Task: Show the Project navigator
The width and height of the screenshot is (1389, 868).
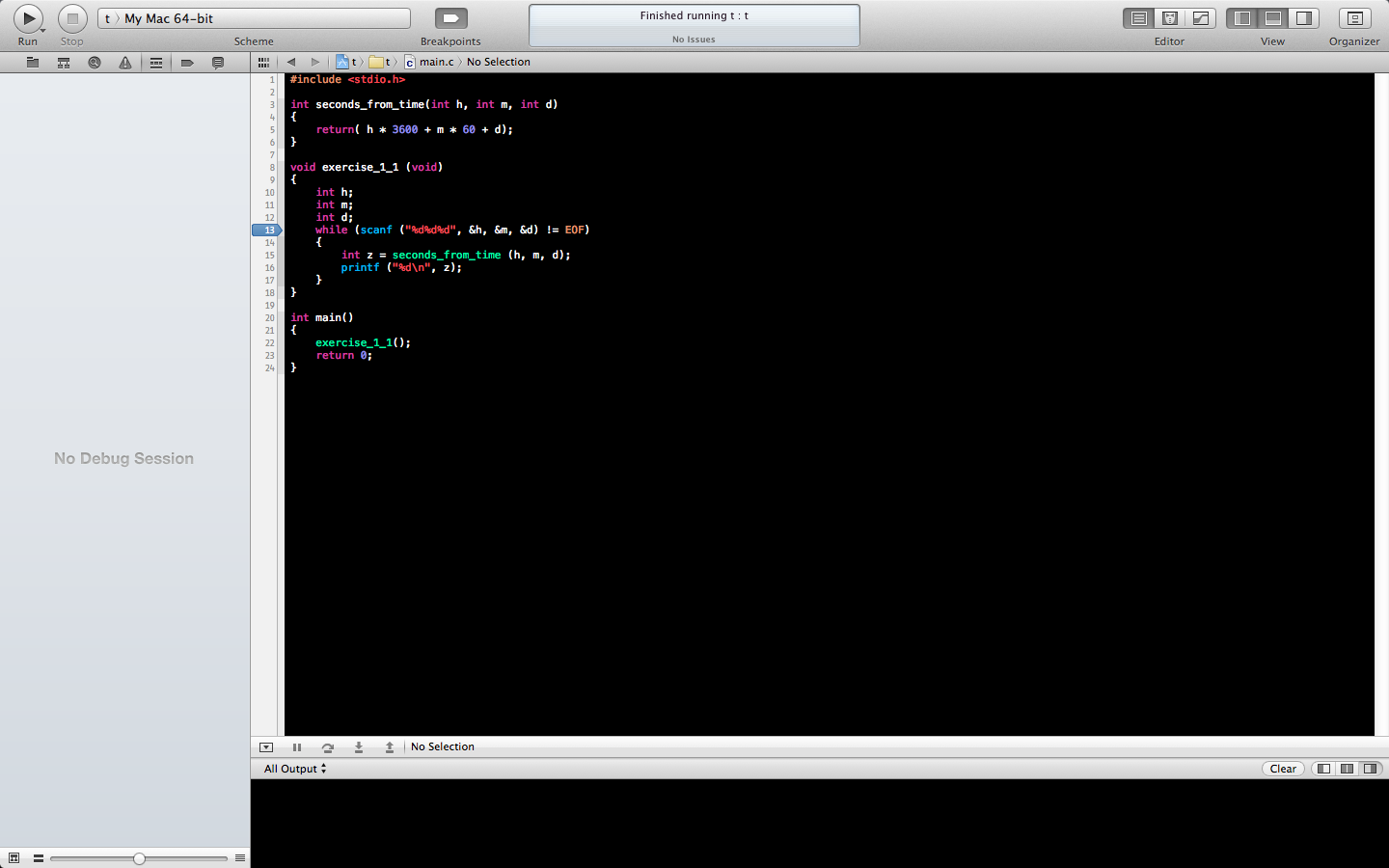Action: click(x=33, y=63)
